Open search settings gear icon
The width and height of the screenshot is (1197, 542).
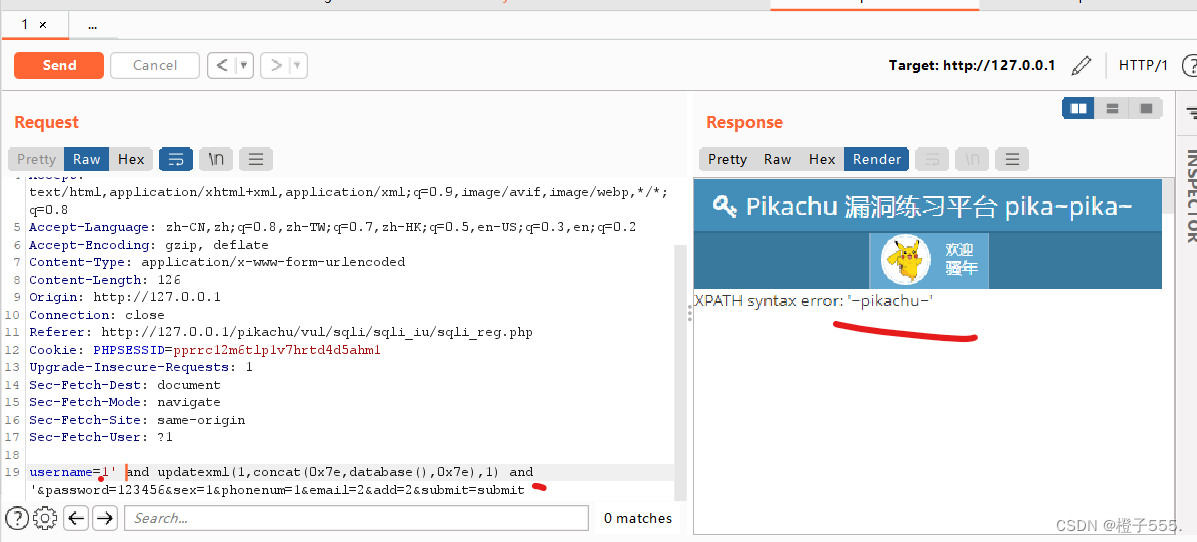[x=45, y=518]
